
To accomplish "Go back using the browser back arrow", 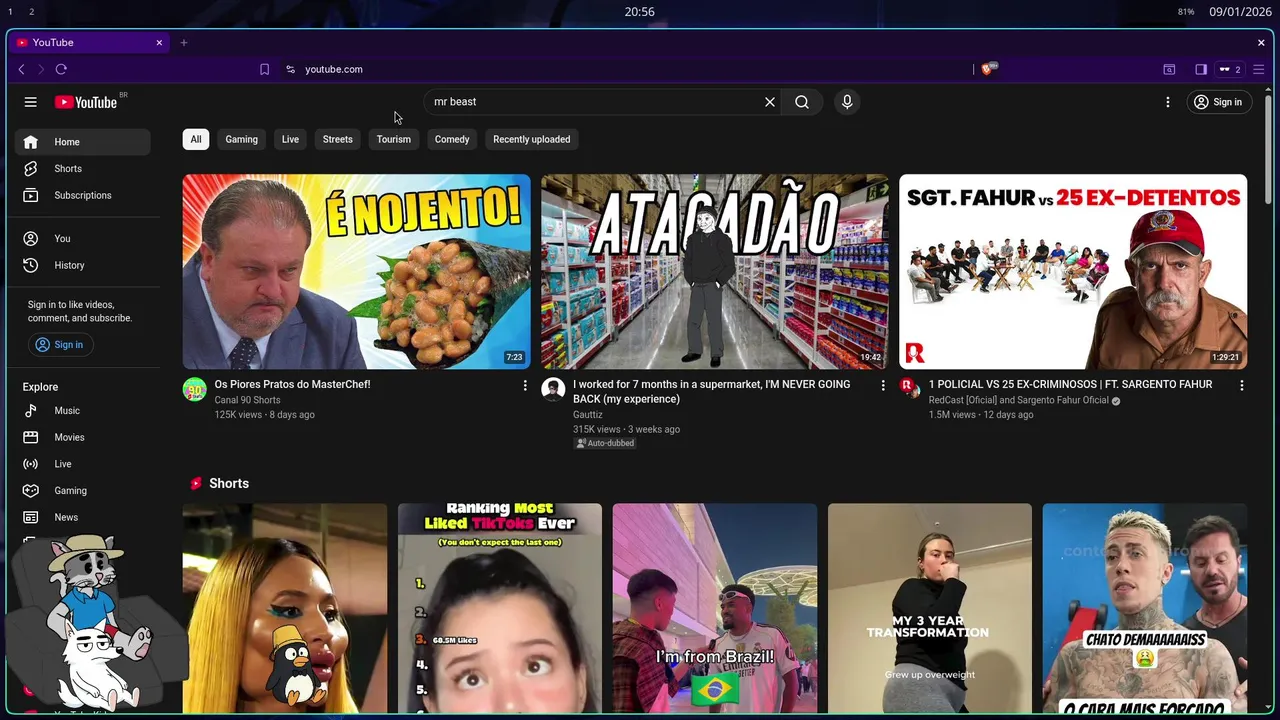I will pos(22,69).
